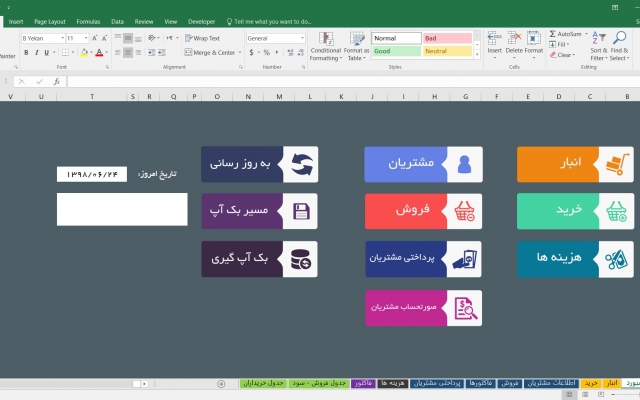Screen dimensions: 640x400
Task: Open Format as Table gallery
Action: point(356,47)
